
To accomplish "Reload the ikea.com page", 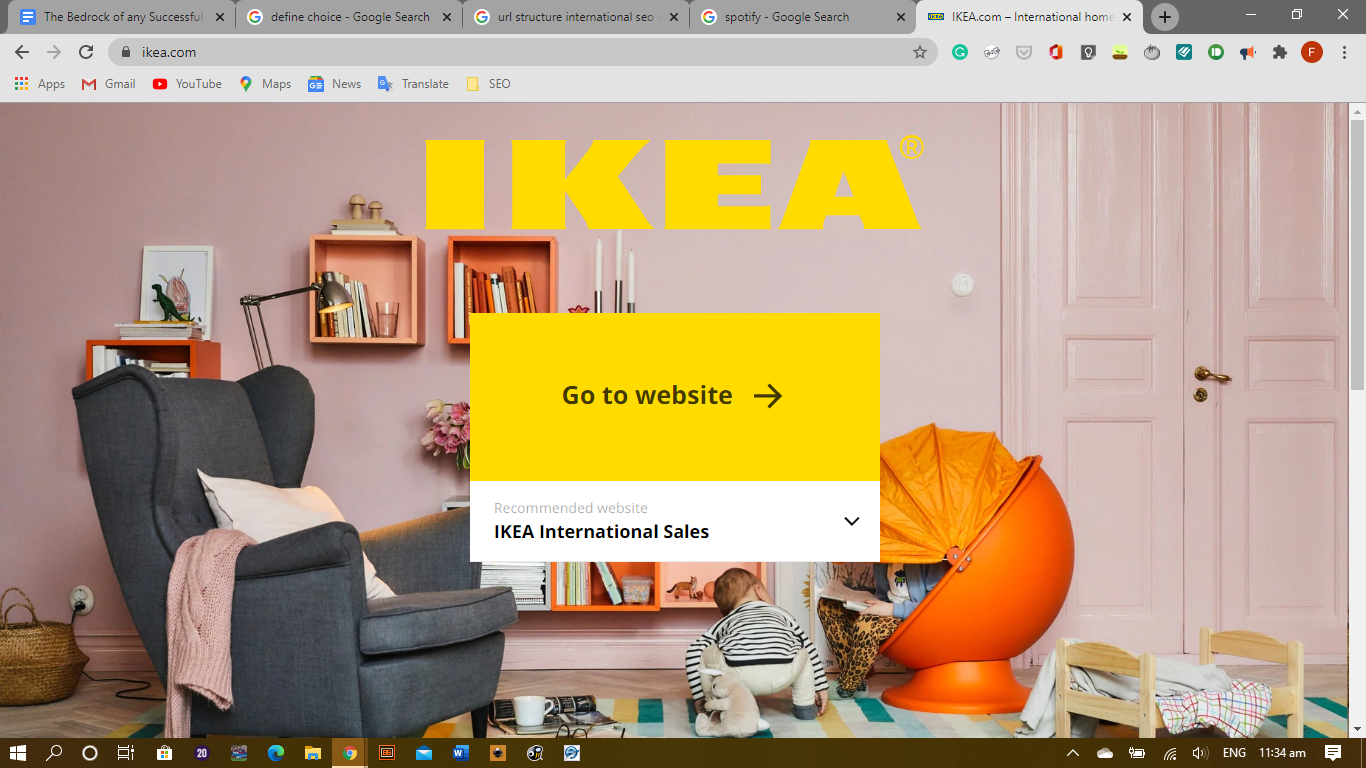I will [x=86, y=52].
